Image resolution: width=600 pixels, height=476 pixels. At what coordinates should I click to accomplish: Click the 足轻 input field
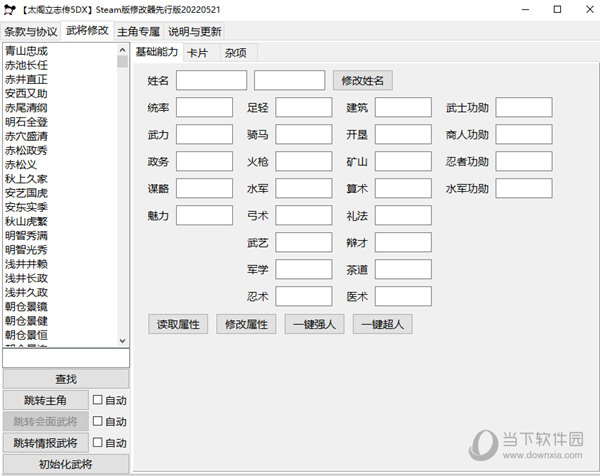[x=304, y=107]
